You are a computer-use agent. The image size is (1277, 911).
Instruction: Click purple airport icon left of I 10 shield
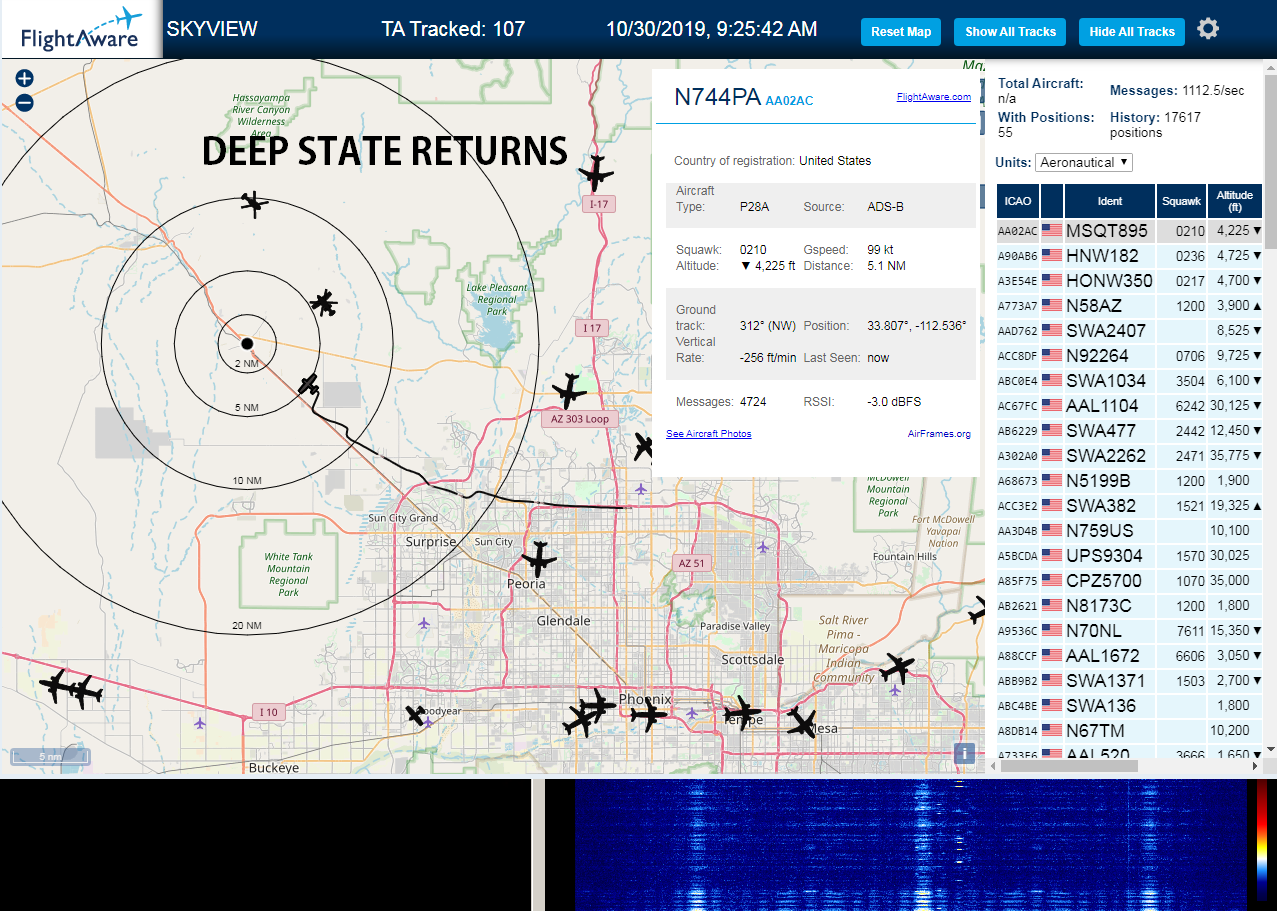coord(201,722)
